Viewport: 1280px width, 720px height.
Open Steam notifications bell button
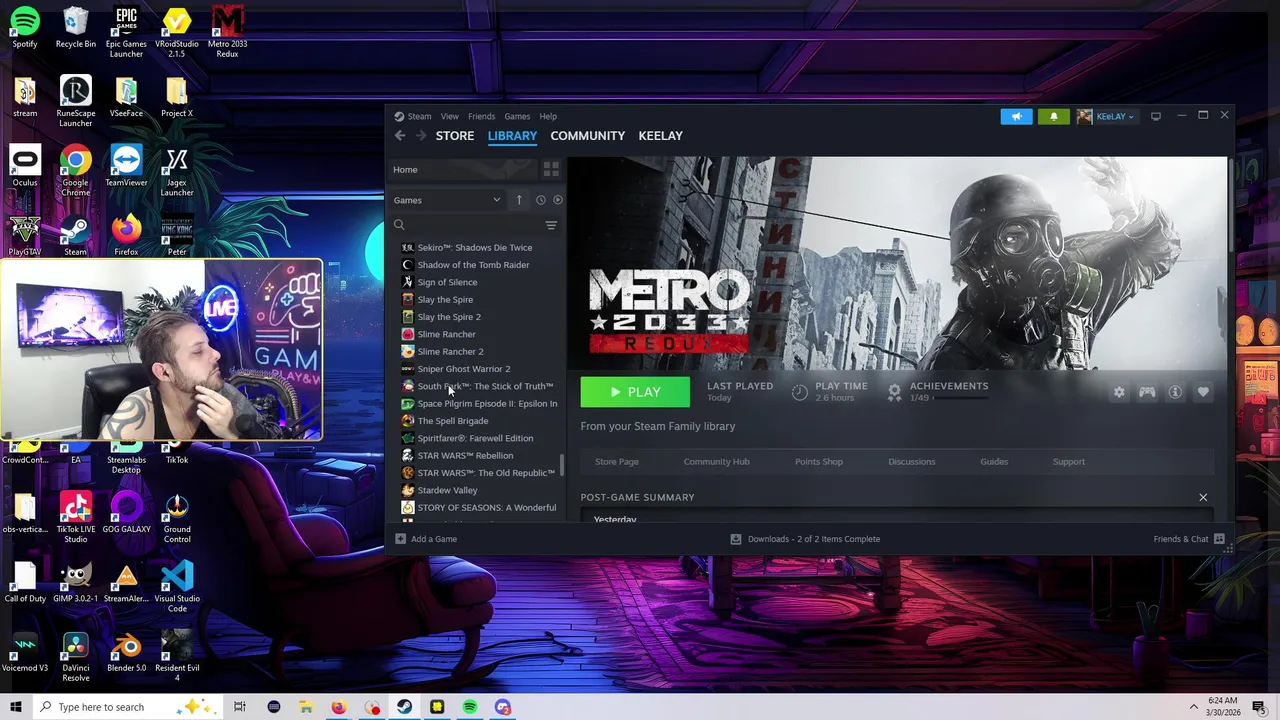click(x=1053, y=116)
